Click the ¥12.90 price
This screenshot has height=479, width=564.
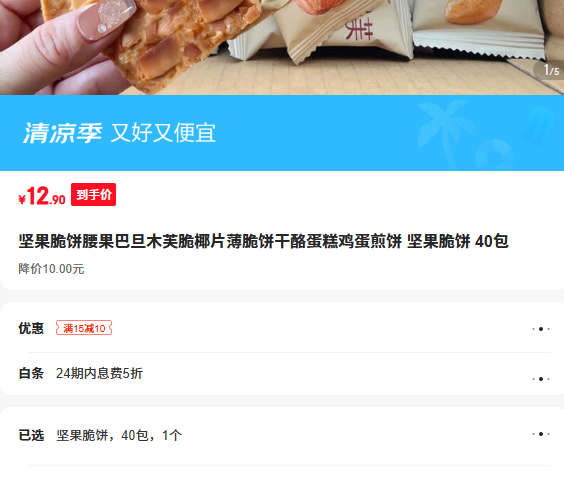pyautogui.click(x=42, y=196)
